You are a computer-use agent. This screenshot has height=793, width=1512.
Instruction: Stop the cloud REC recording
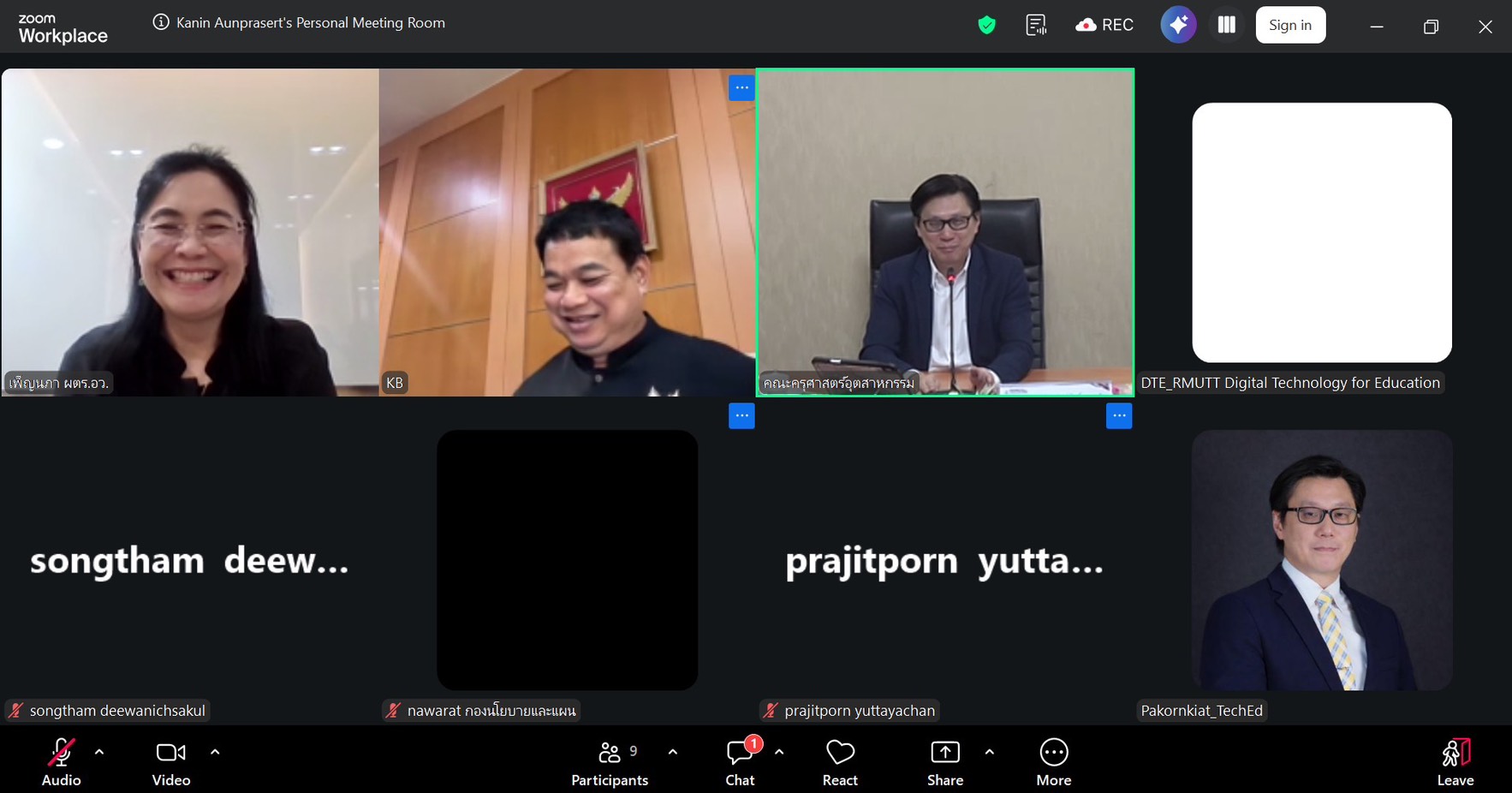[x=1104, y=24]
